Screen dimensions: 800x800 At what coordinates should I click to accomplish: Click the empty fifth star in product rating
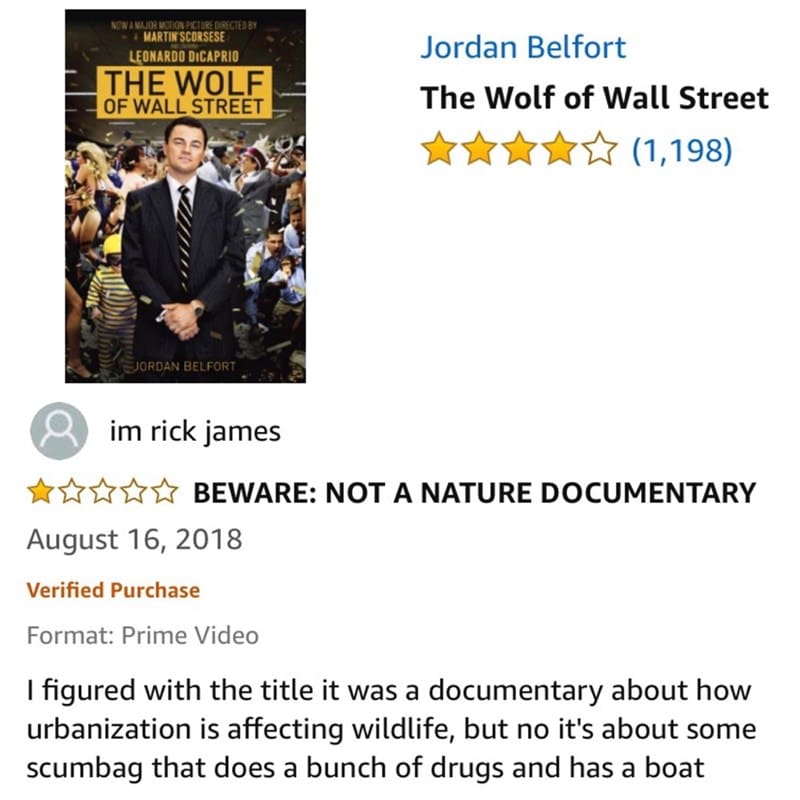(599, 148)
